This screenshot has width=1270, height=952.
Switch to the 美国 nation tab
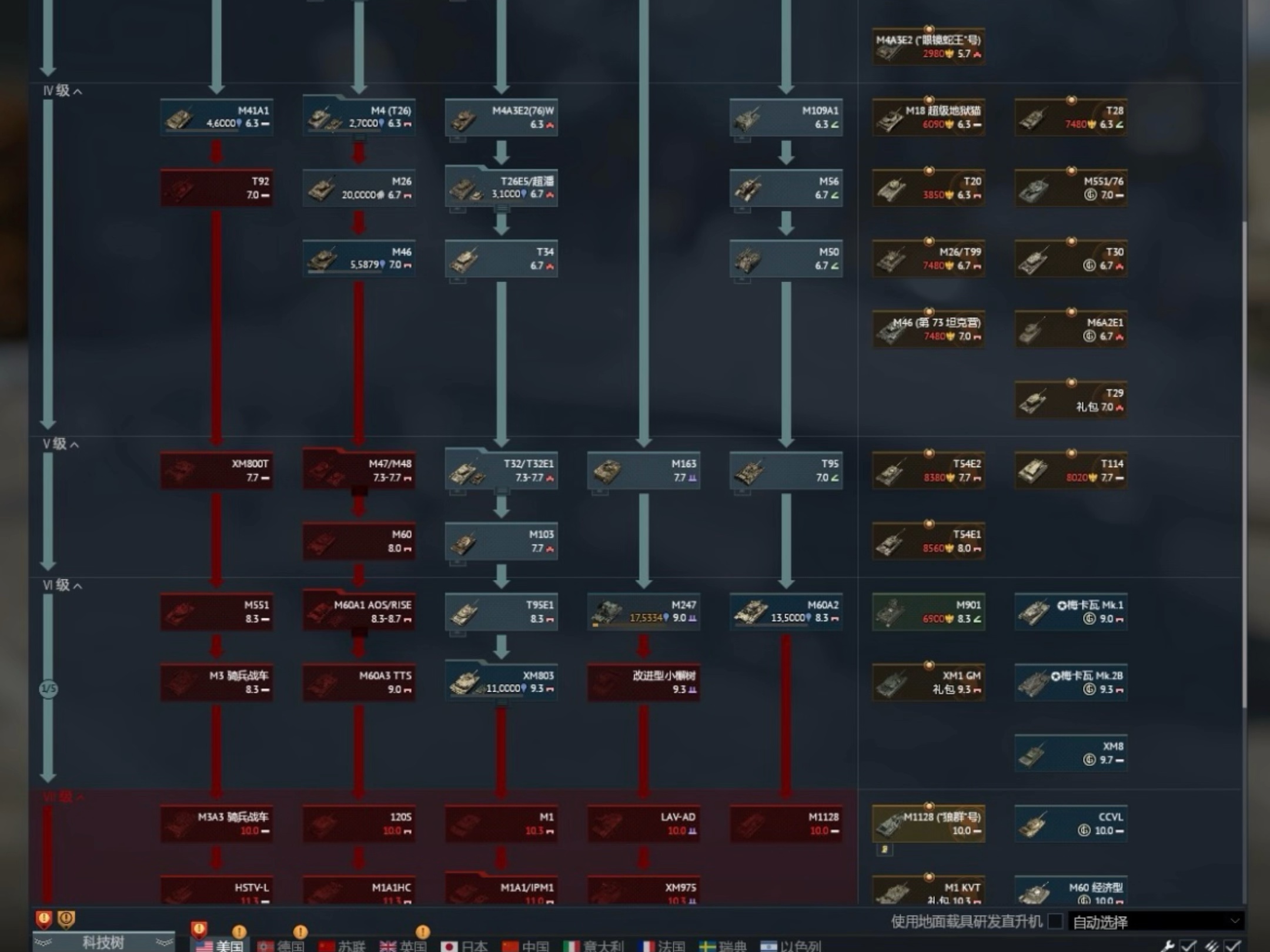coord(219,945)
